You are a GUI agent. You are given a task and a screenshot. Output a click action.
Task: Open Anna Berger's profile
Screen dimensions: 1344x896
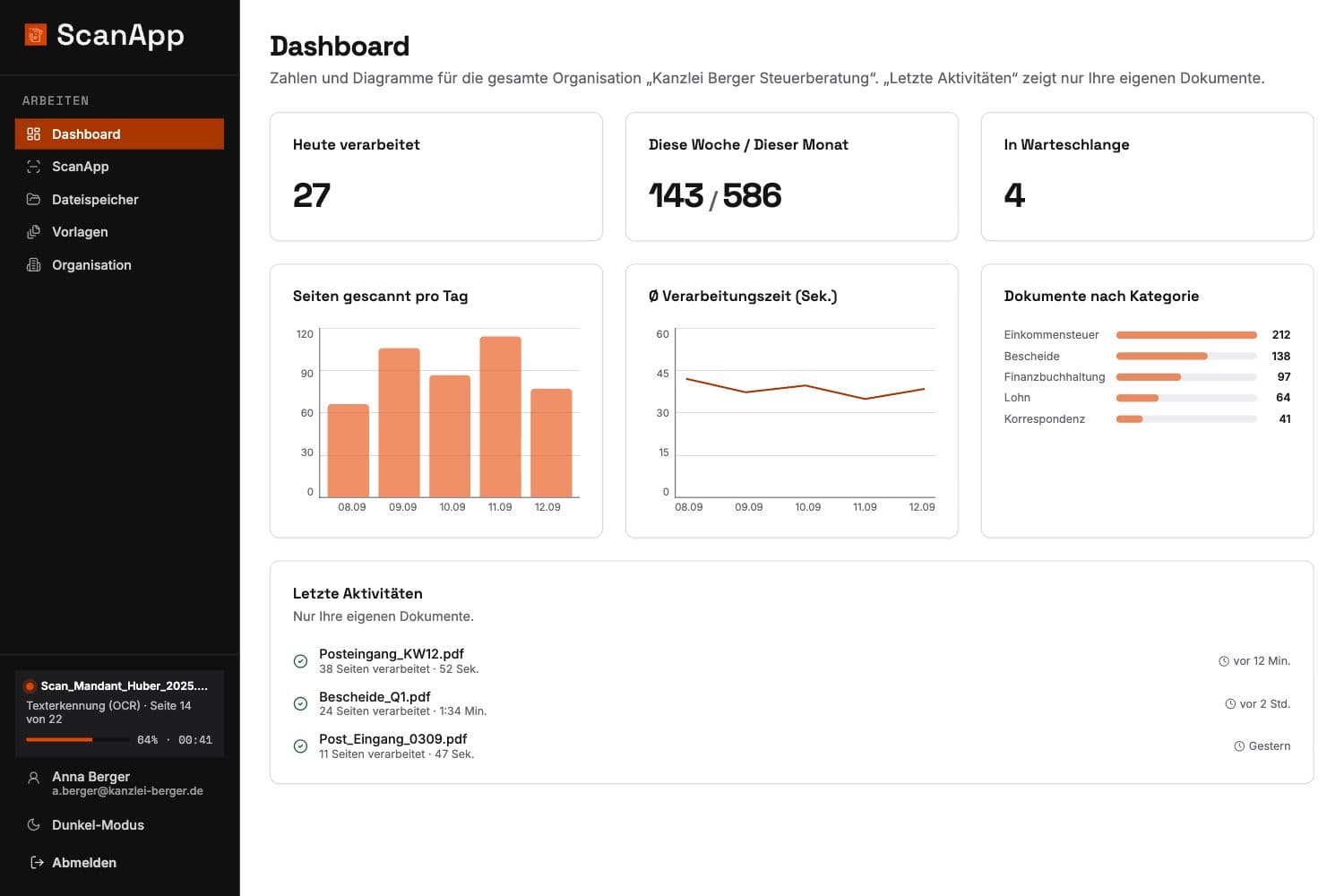pos(119,784)
